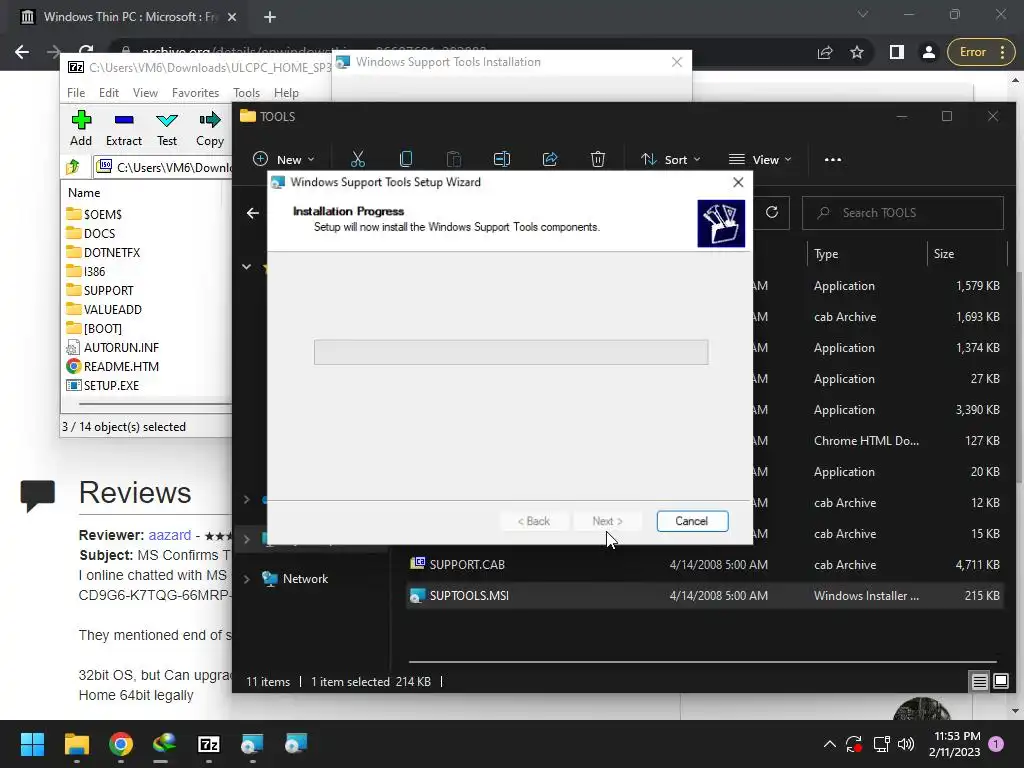Open View dropdown in Explorer toolbar

coord(760,159)
